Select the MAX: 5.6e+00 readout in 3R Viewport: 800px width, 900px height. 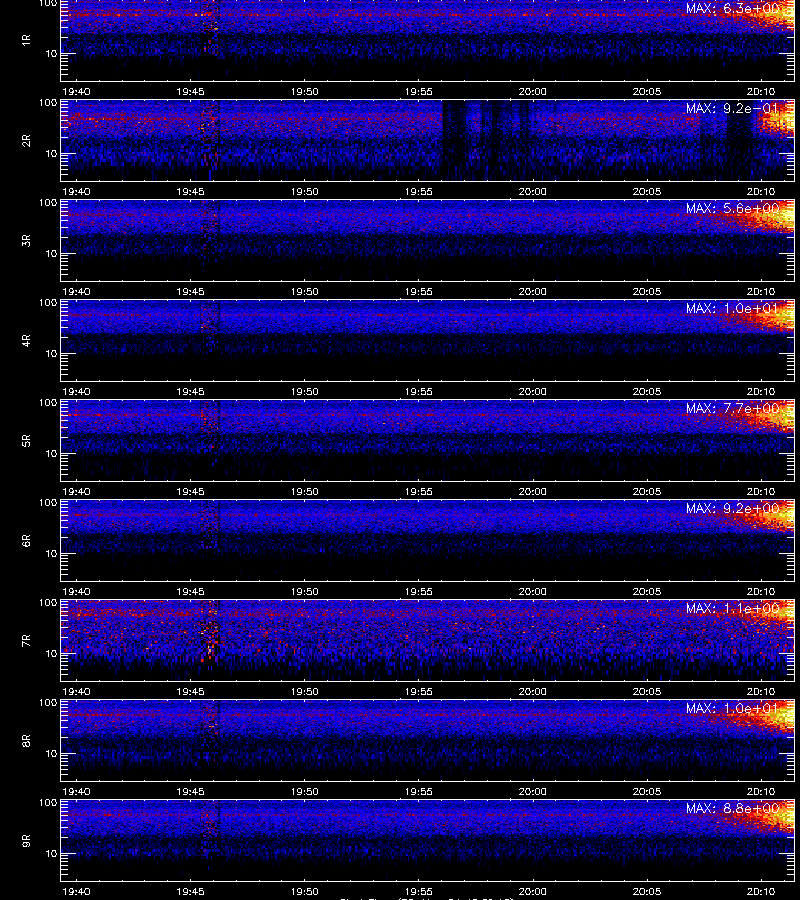click(733, 208)
